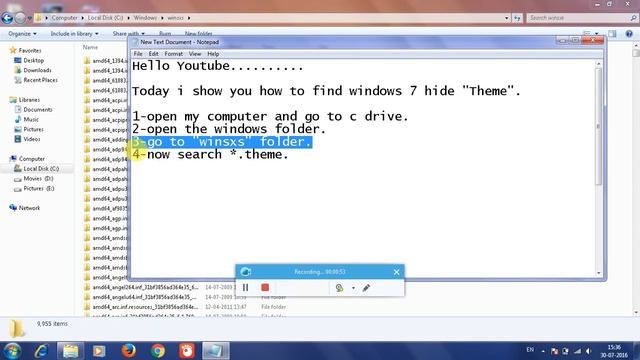Click Local Disk (C:) in the address breadcrumb
Image resolution: width=640 pixels, height=360 pixels.
point(105,18)
